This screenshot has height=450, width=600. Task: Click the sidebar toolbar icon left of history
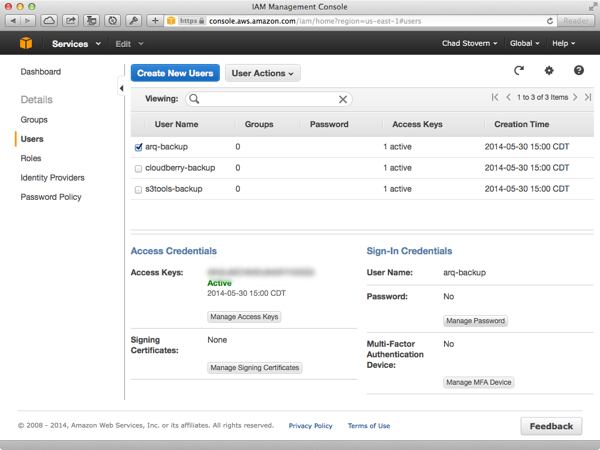(91, 21)
